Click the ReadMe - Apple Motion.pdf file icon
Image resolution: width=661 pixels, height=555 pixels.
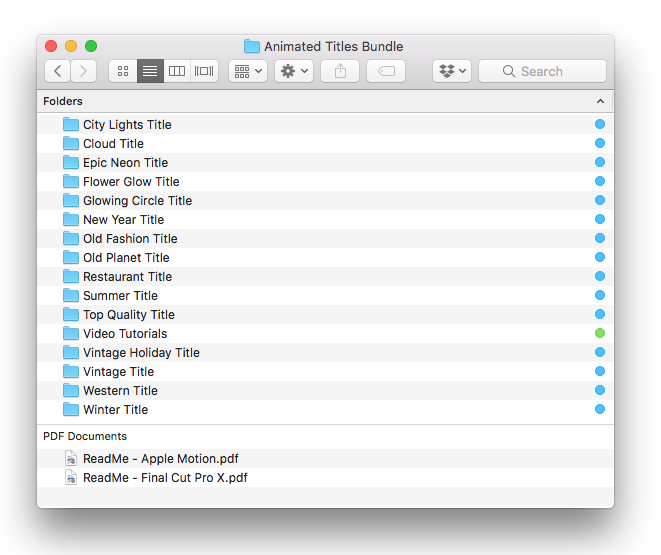(71, 458)
